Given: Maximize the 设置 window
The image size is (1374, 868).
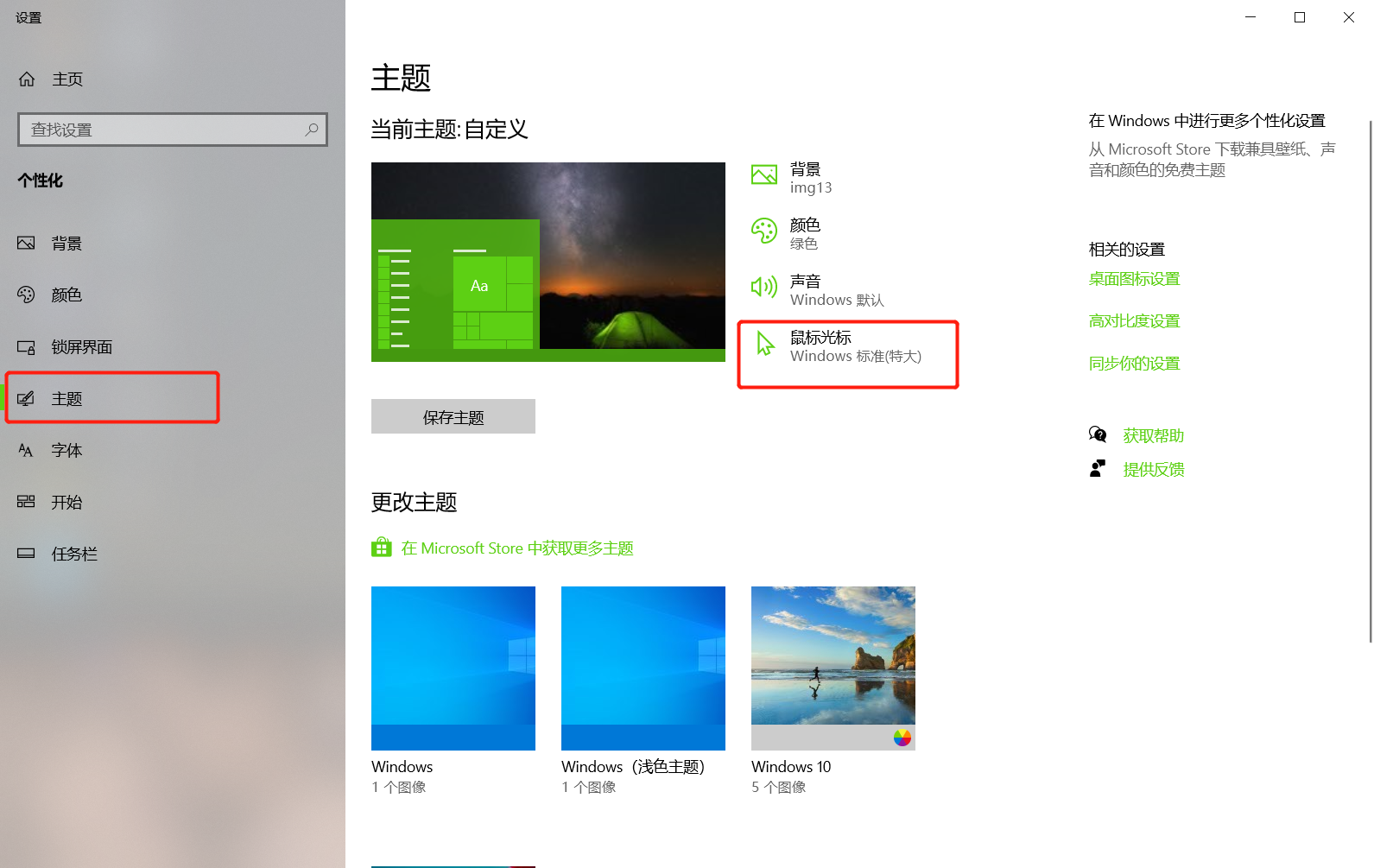Looking at the screenshot, I should click(x=1300, y=17).
